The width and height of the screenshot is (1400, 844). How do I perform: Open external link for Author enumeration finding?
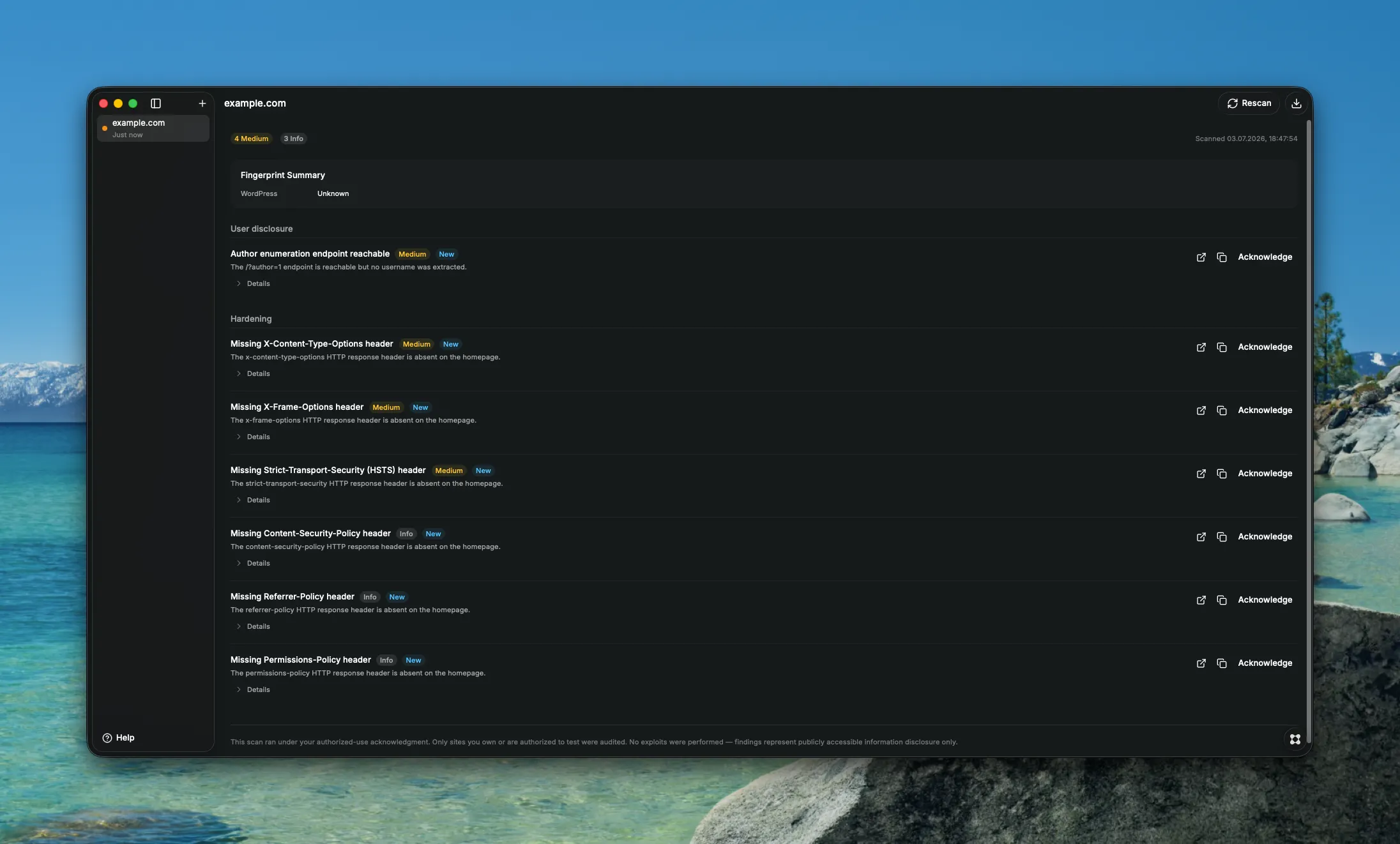(x=1201, y=257)
